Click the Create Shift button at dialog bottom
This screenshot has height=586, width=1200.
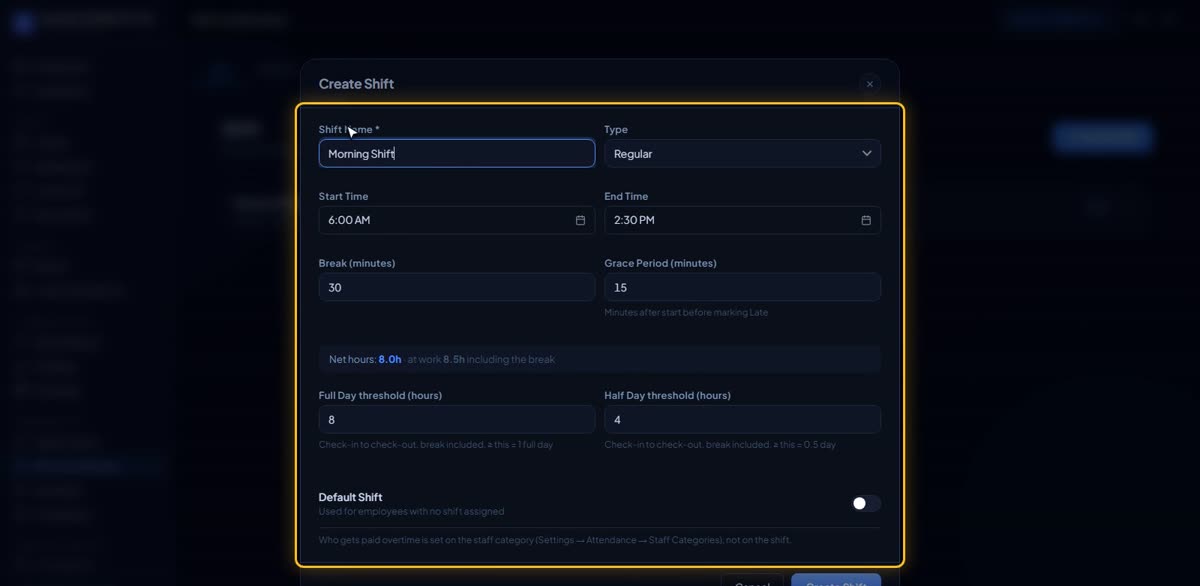[x=836, y=580]
